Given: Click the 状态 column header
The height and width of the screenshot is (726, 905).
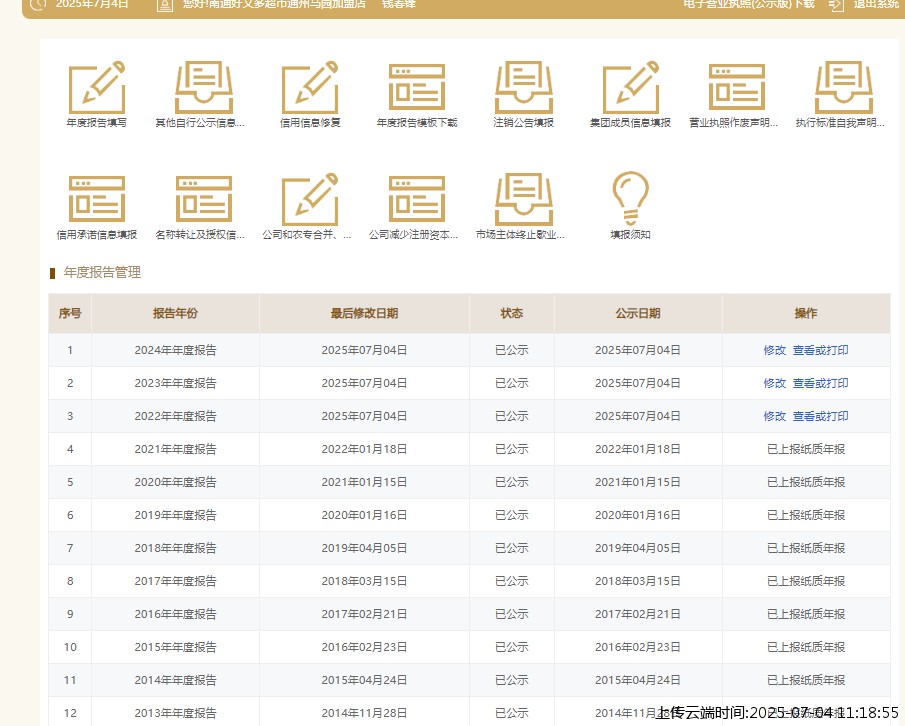Looking at the screenshot, I should pyautogui.click(x=511, y=313).
